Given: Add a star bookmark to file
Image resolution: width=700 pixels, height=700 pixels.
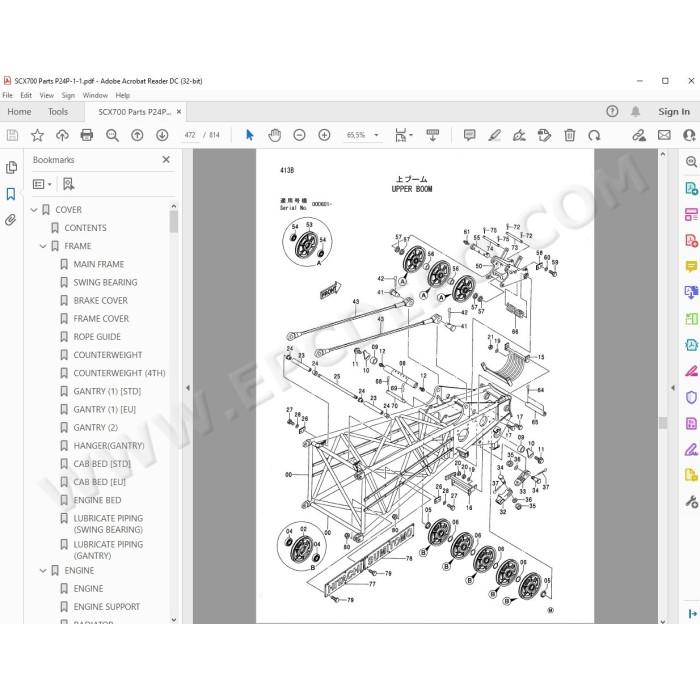Looking at the screenshot, I should [x=37, y=135].
